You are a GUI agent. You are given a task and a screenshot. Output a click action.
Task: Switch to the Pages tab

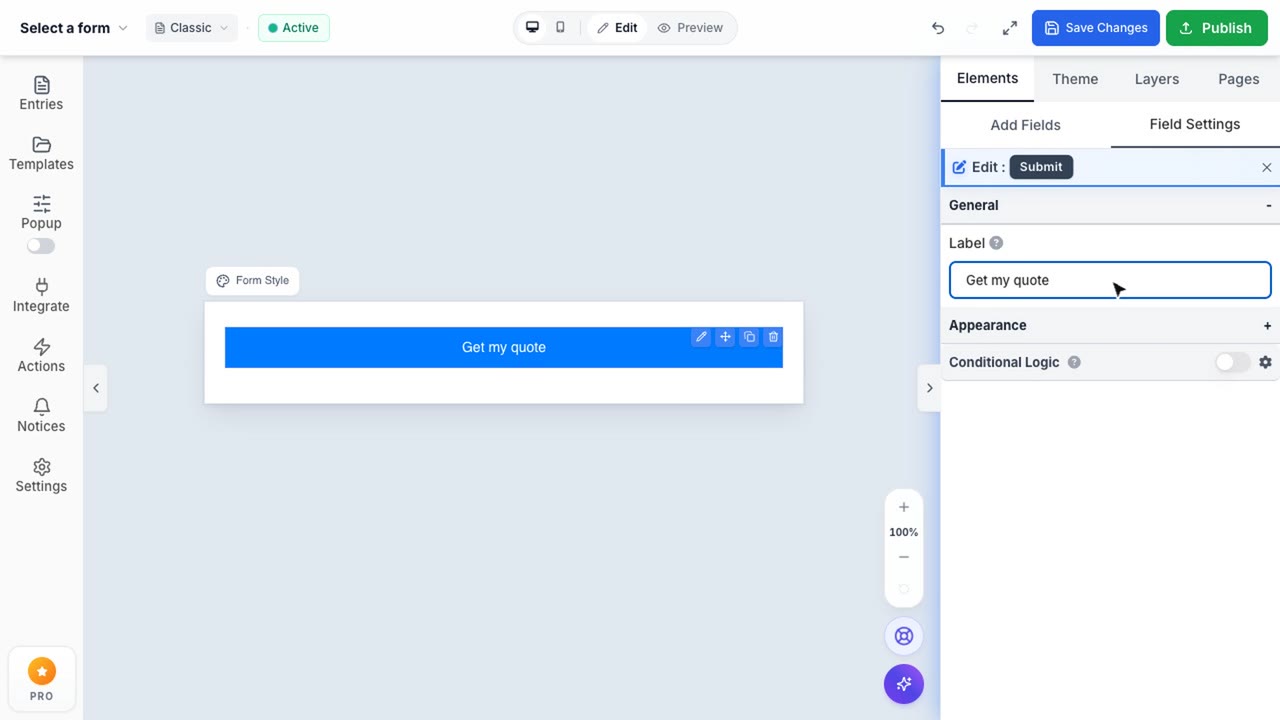click(x=1239, y=79)
